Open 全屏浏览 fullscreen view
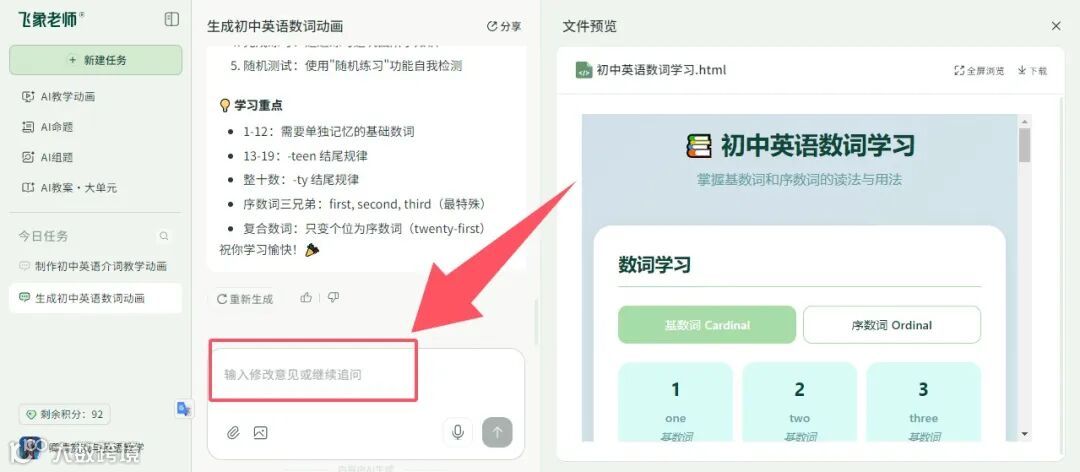 pos(979,70)
